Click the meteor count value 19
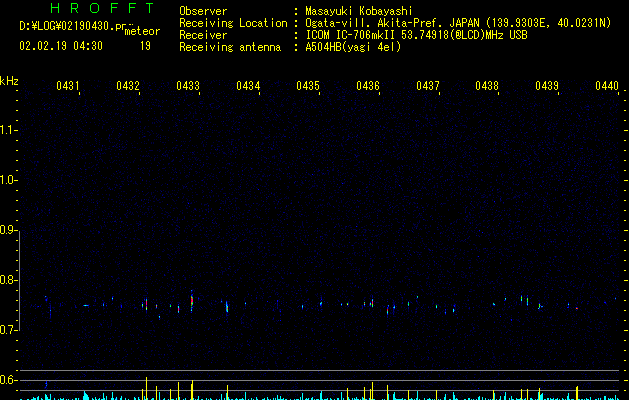The height and width of the screenshot is (400, 629). [x=145, y=46]
